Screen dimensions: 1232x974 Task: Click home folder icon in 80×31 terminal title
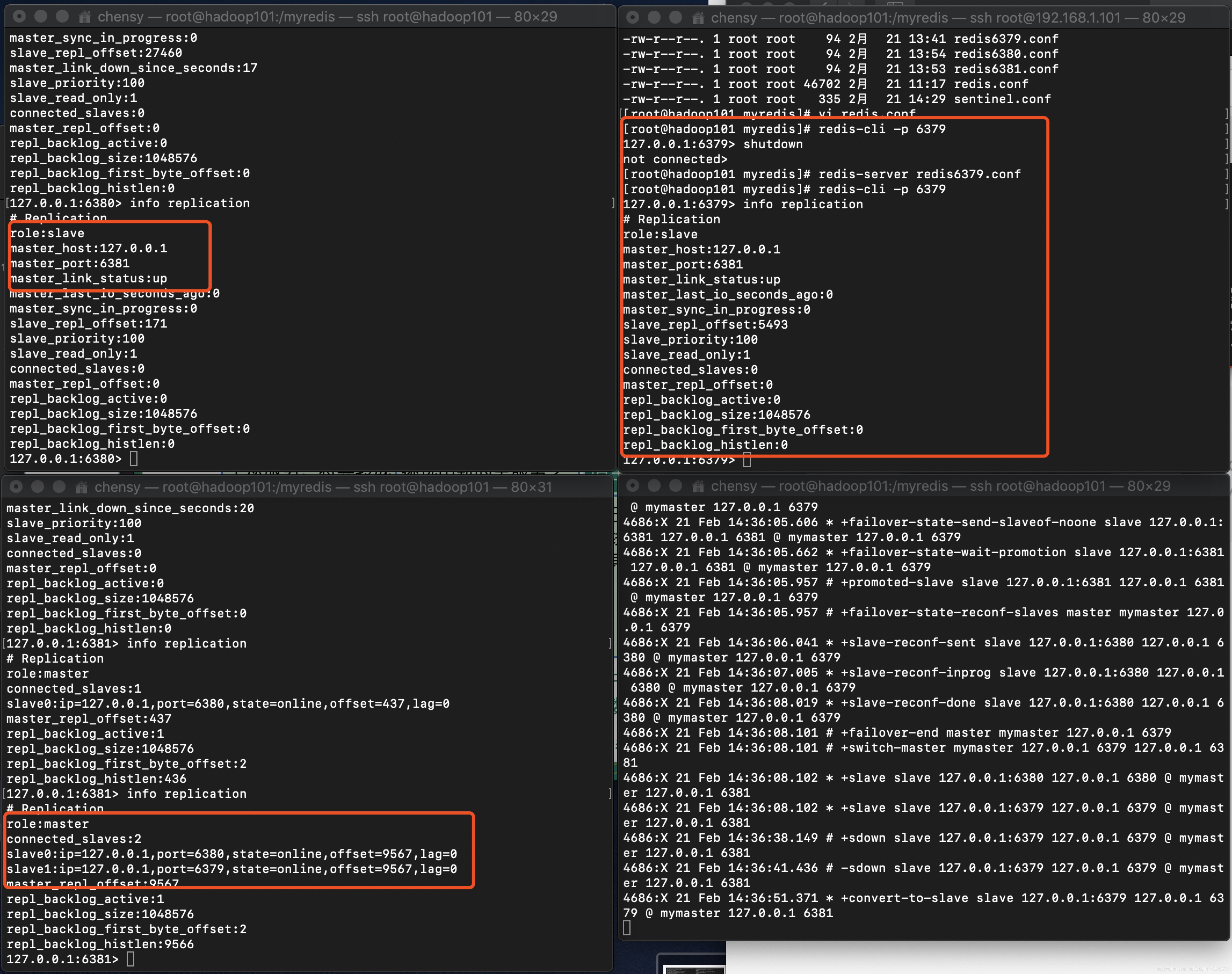pos(82,487)
